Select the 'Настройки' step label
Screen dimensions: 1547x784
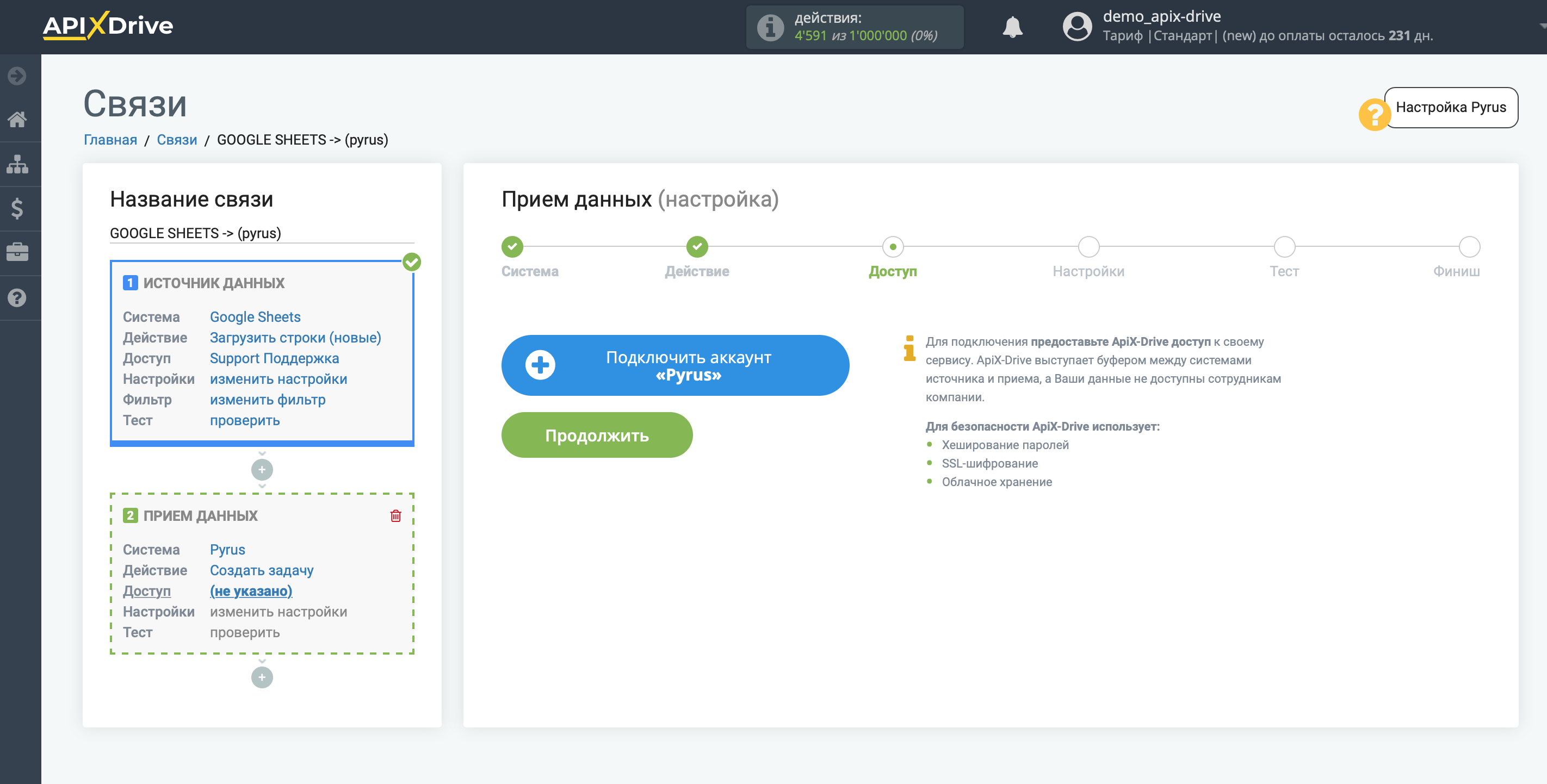pos(1088,271)
